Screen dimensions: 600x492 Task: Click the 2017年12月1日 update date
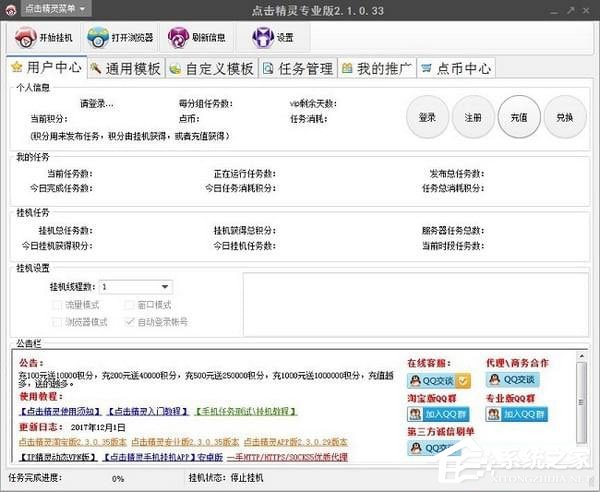(98, 427)
